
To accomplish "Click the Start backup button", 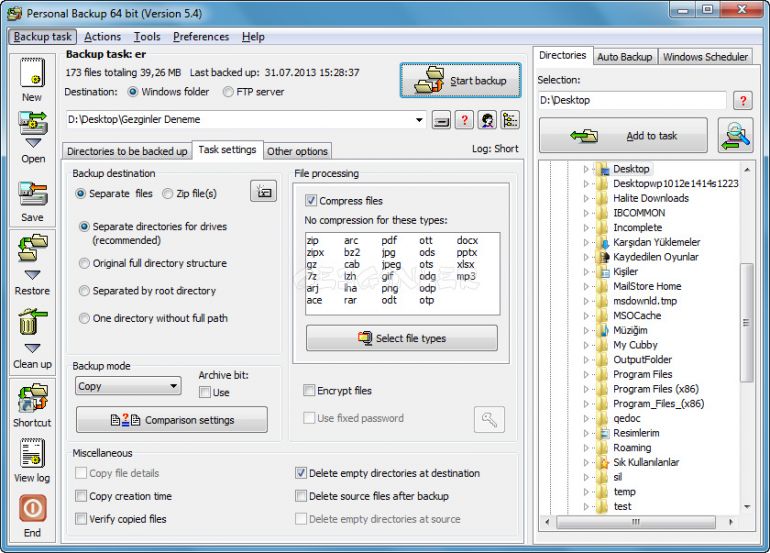I will (461, 81).
